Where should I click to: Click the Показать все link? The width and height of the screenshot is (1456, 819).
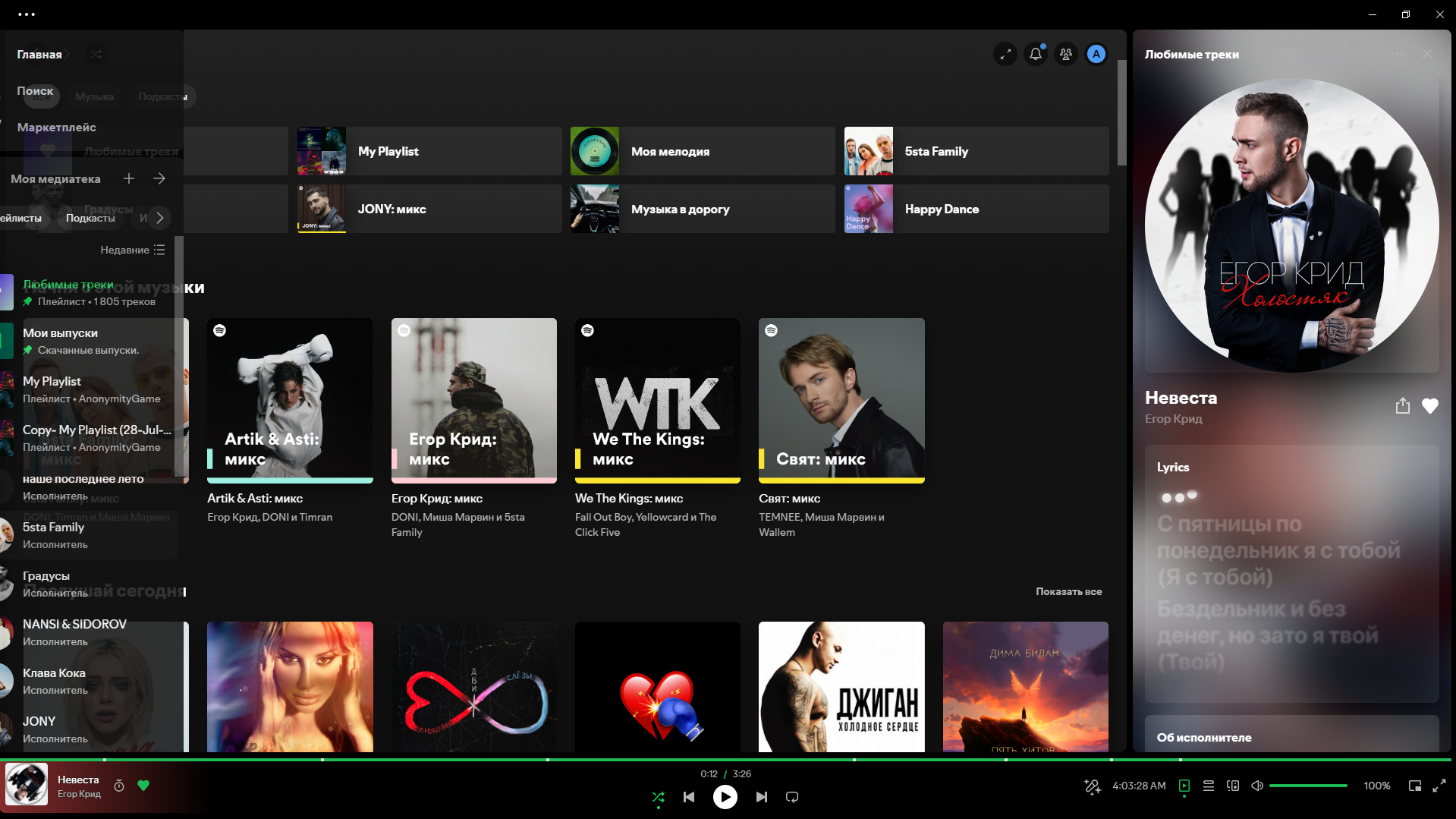point(1069,591)
